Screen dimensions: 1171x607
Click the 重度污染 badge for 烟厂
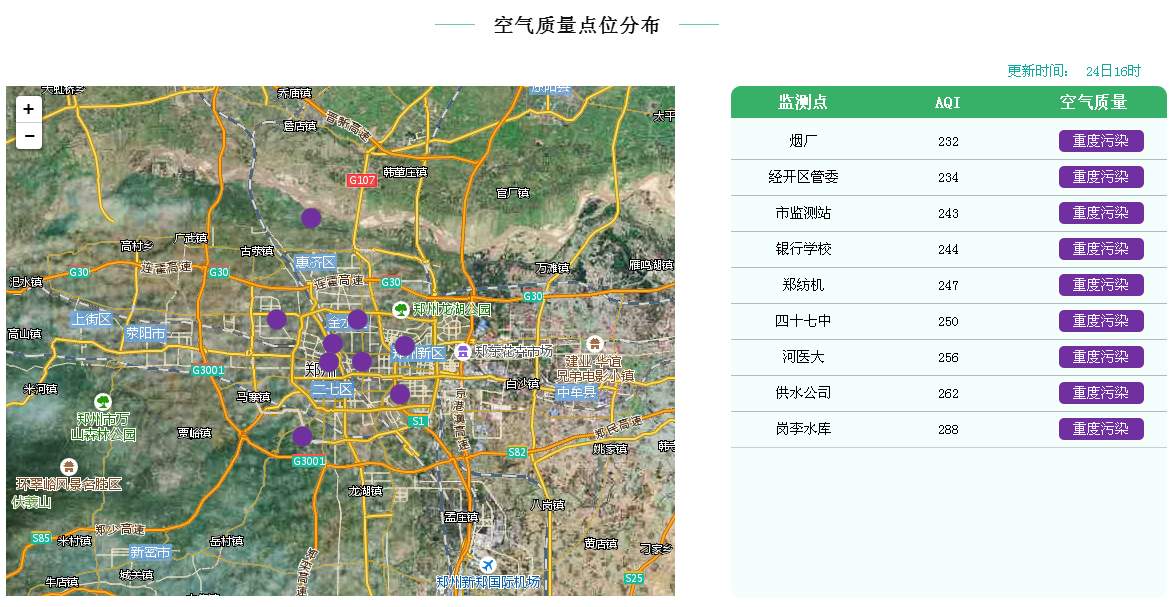pyautogui.click(x=1100, y=141)
